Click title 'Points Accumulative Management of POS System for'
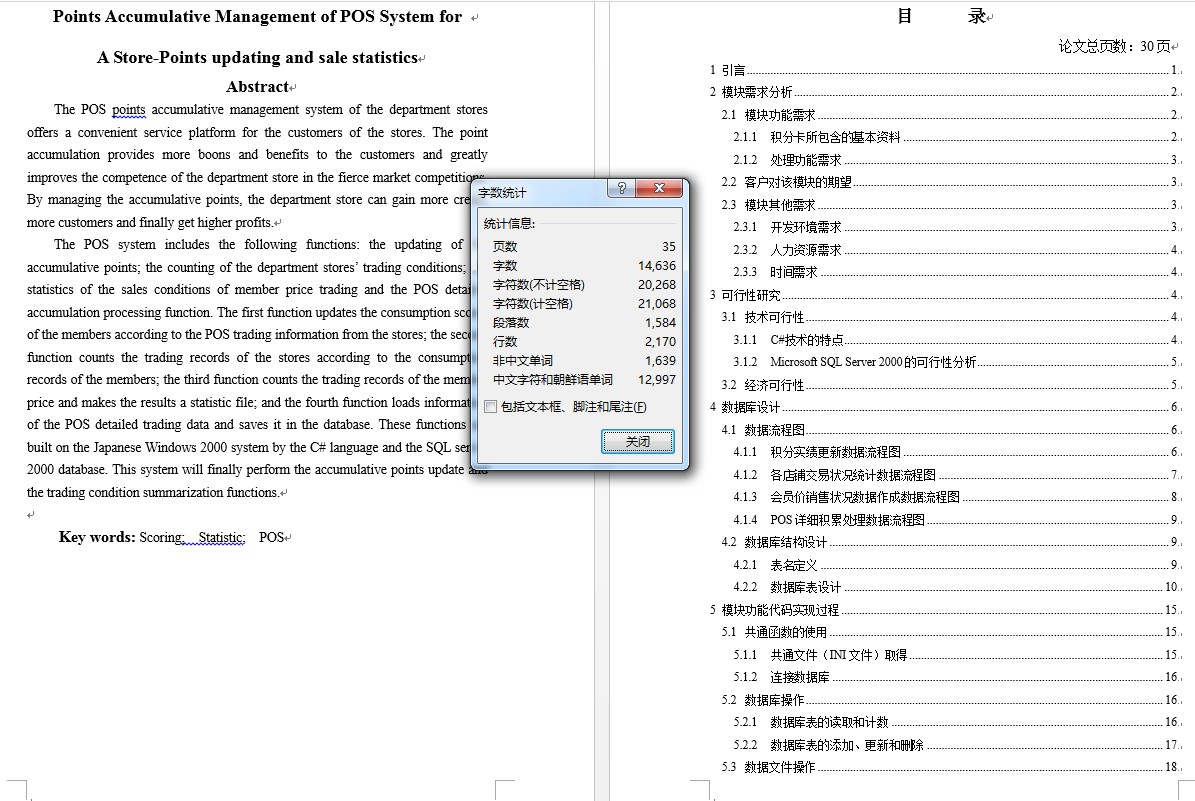This screenshot has height=801, width=1195. 257,17
